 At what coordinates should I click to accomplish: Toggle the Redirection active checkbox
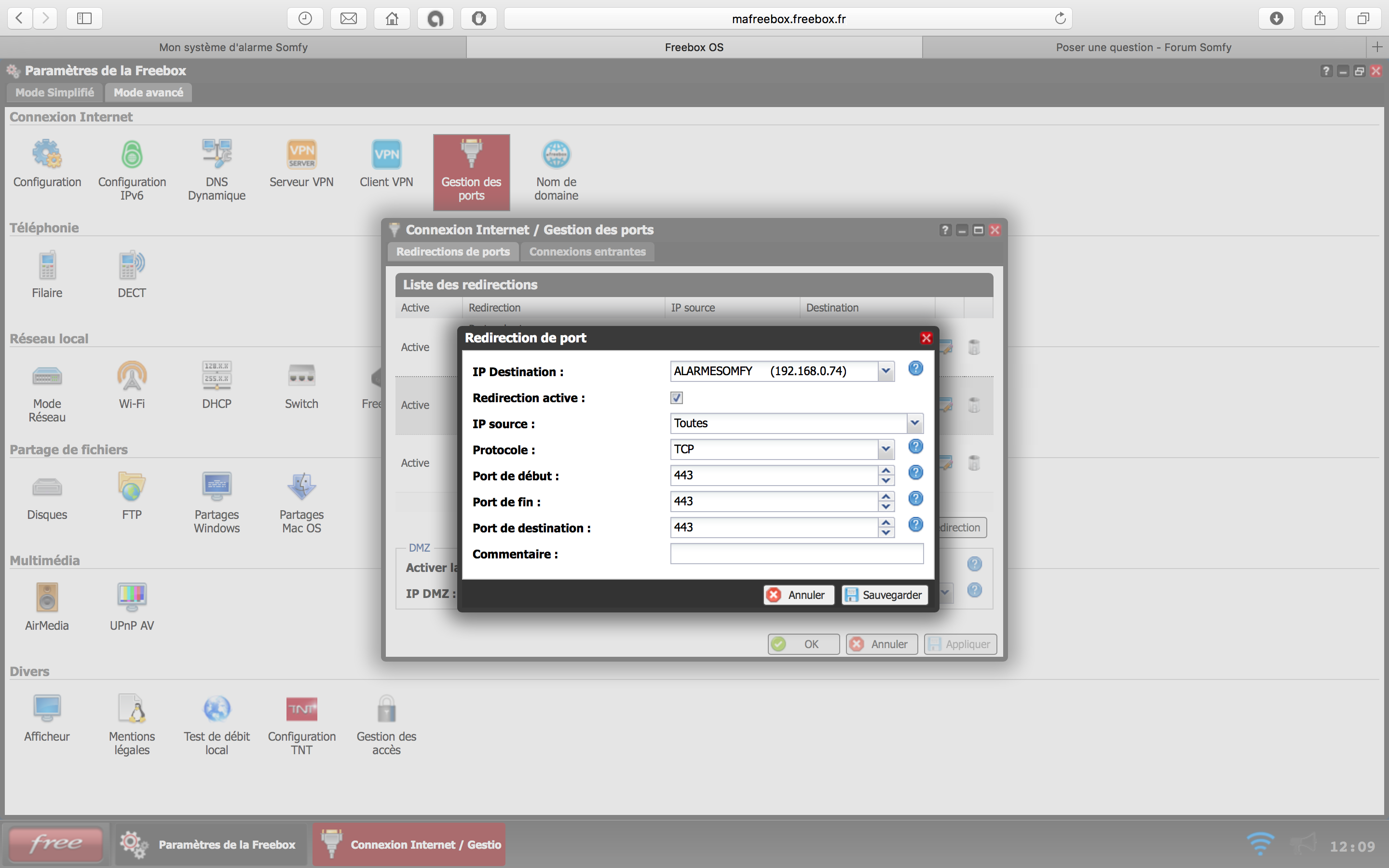[677, 398]
